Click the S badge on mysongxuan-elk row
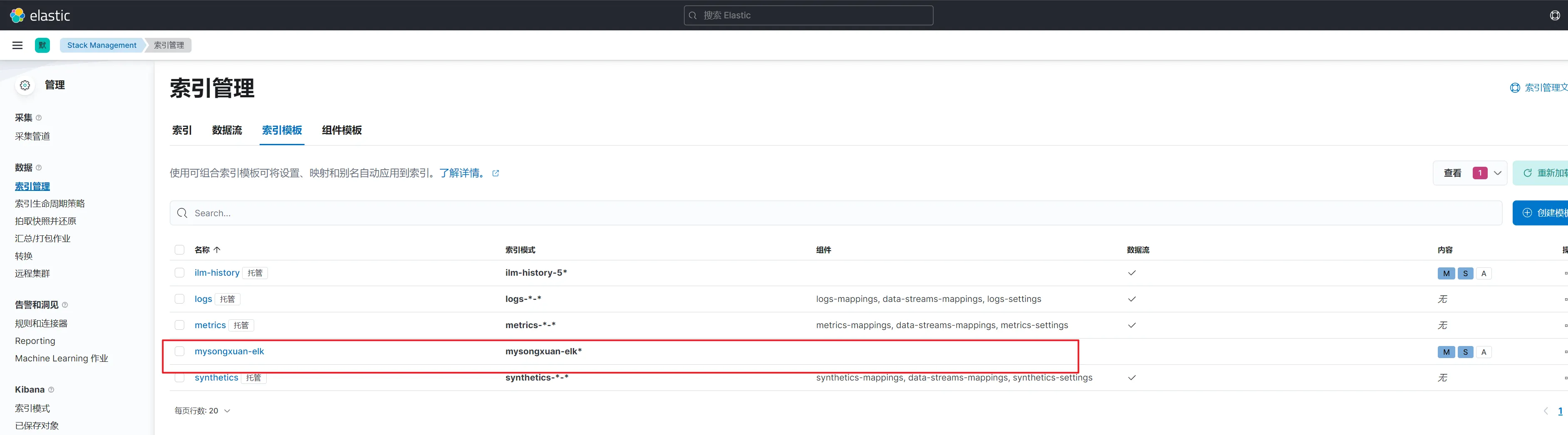Screen dimensions: 1568x435 pyautogui.click(x=1465, y=352)
